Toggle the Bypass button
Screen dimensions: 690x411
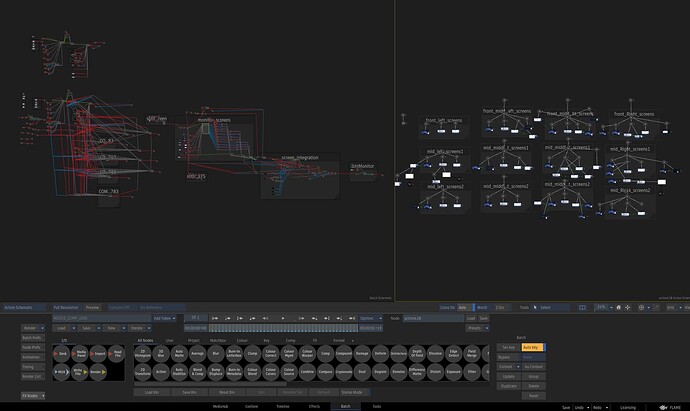pos(509,357)
